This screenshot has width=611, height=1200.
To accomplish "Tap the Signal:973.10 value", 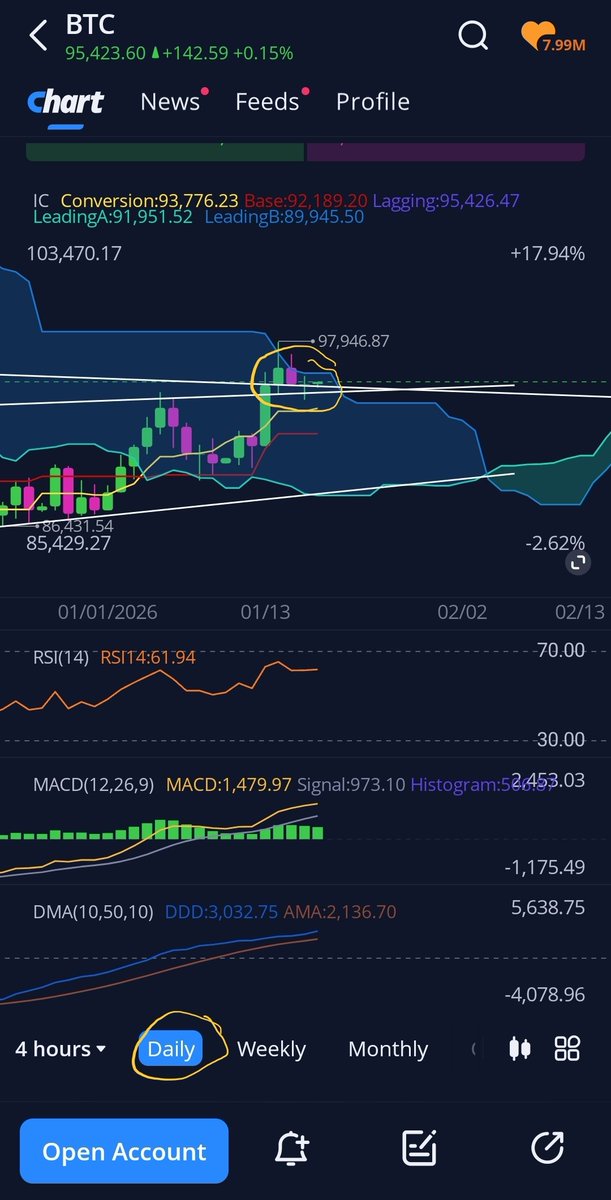I will (351, 785).
